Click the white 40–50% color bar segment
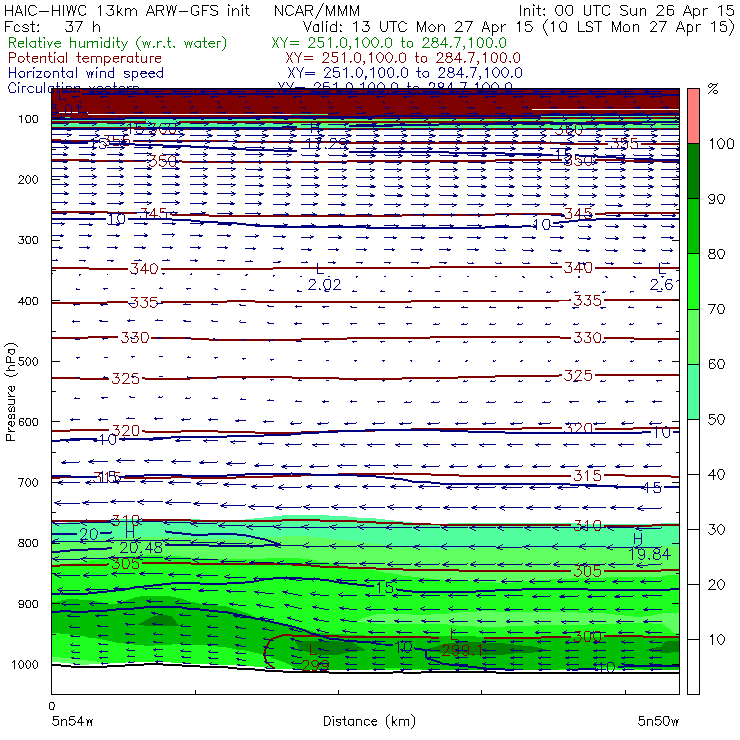 (693, 447)
